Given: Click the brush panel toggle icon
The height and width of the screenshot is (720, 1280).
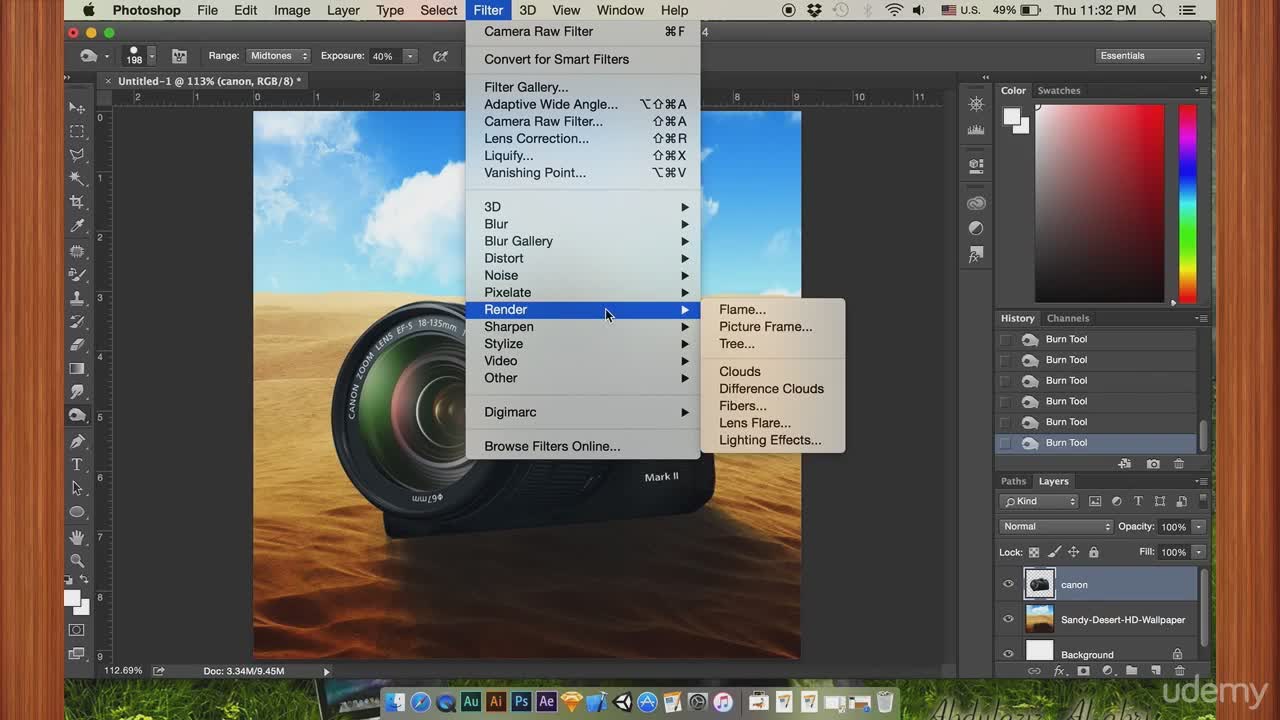Looking at the screenshot, I should point(180,56).
